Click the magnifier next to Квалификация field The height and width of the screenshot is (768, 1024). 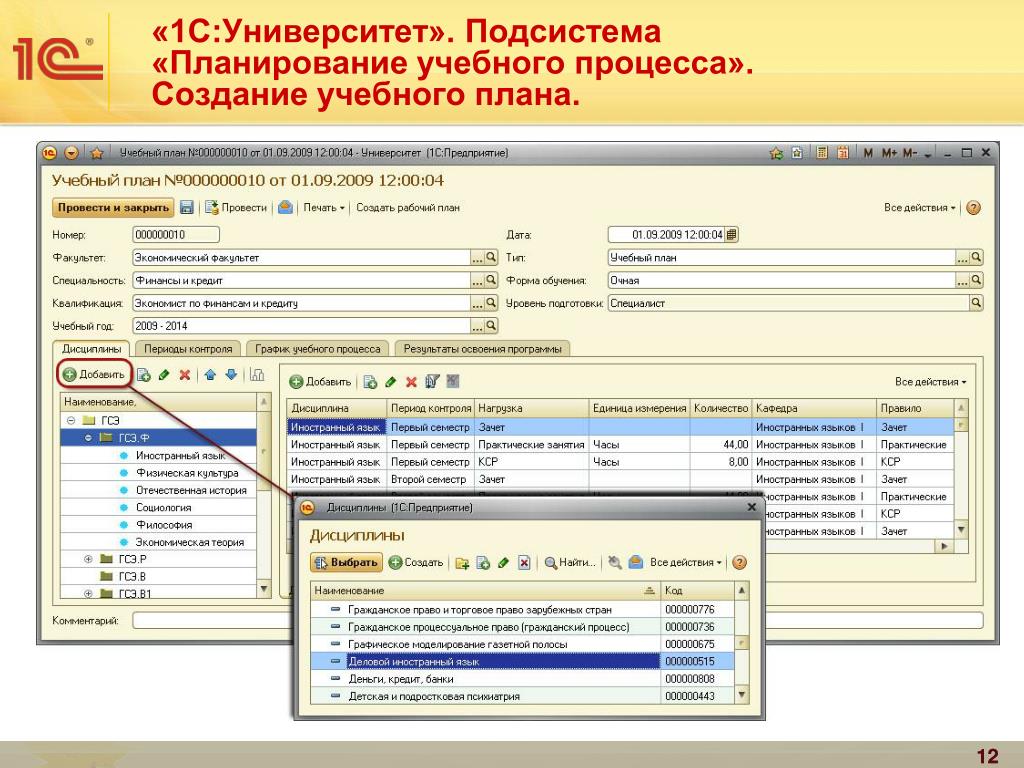(491, 303)
